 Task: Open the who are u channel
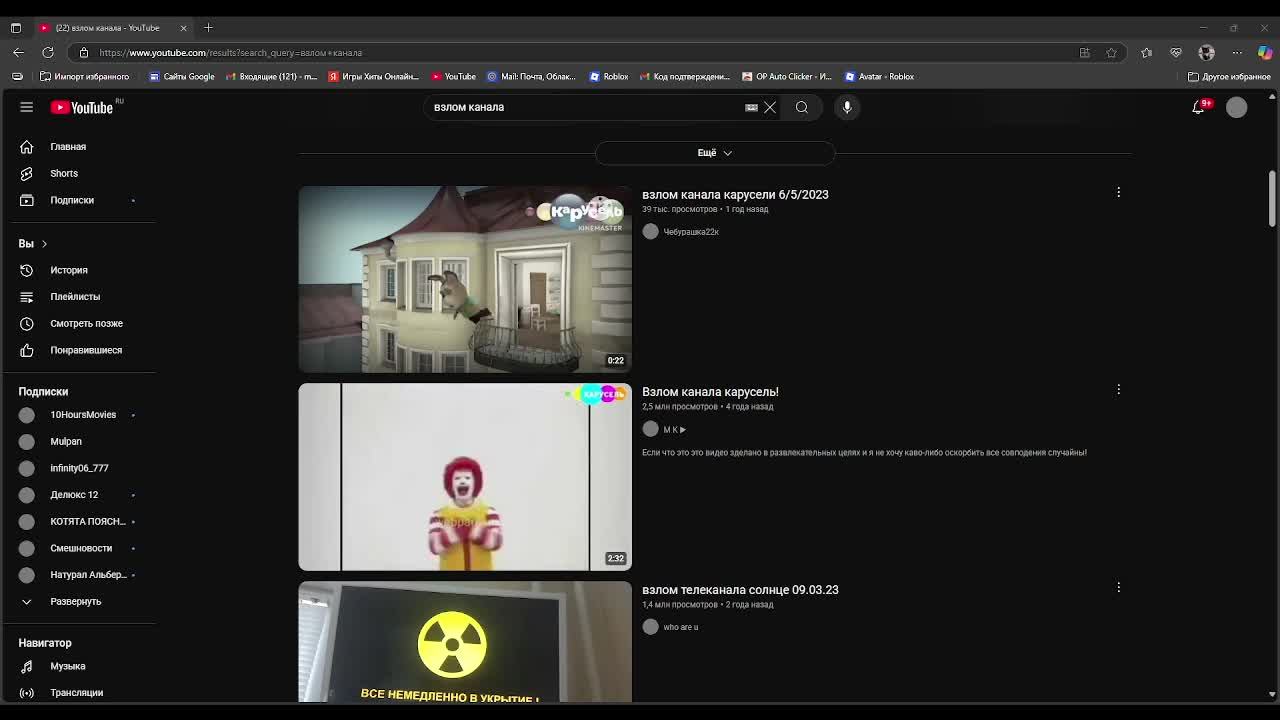point(680,627)
